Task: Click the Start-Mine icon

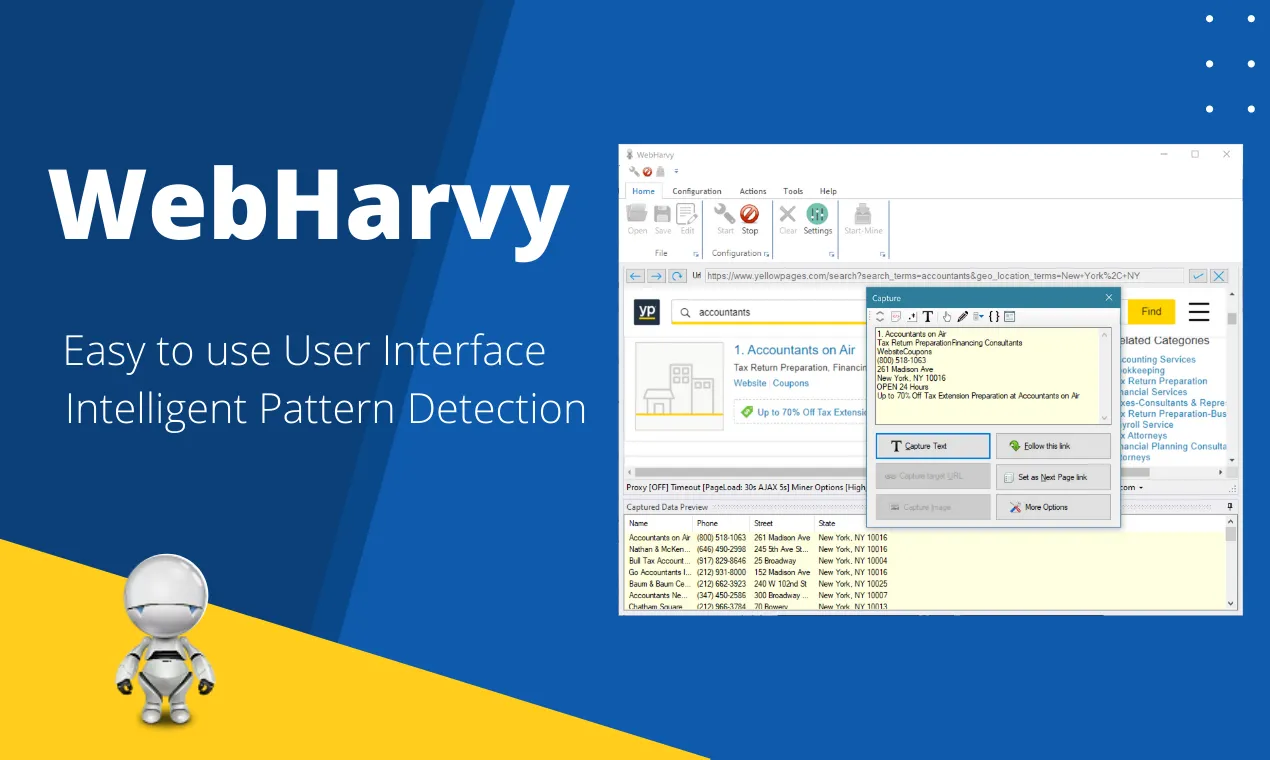Action: (862, 213)
